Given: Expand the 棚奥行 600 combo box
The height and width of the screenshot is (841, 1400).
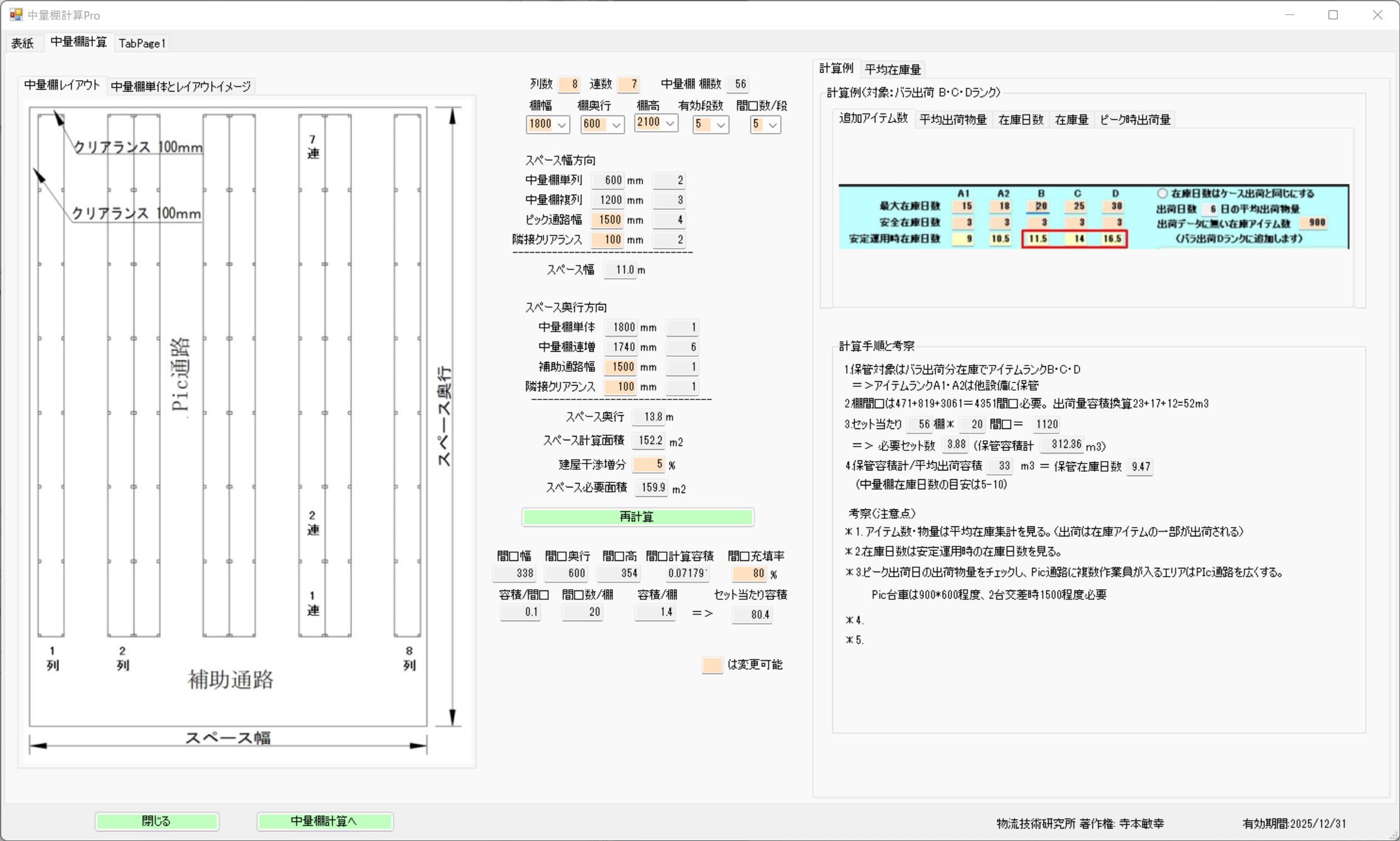Looking at the screenshot, I should 616,125.
